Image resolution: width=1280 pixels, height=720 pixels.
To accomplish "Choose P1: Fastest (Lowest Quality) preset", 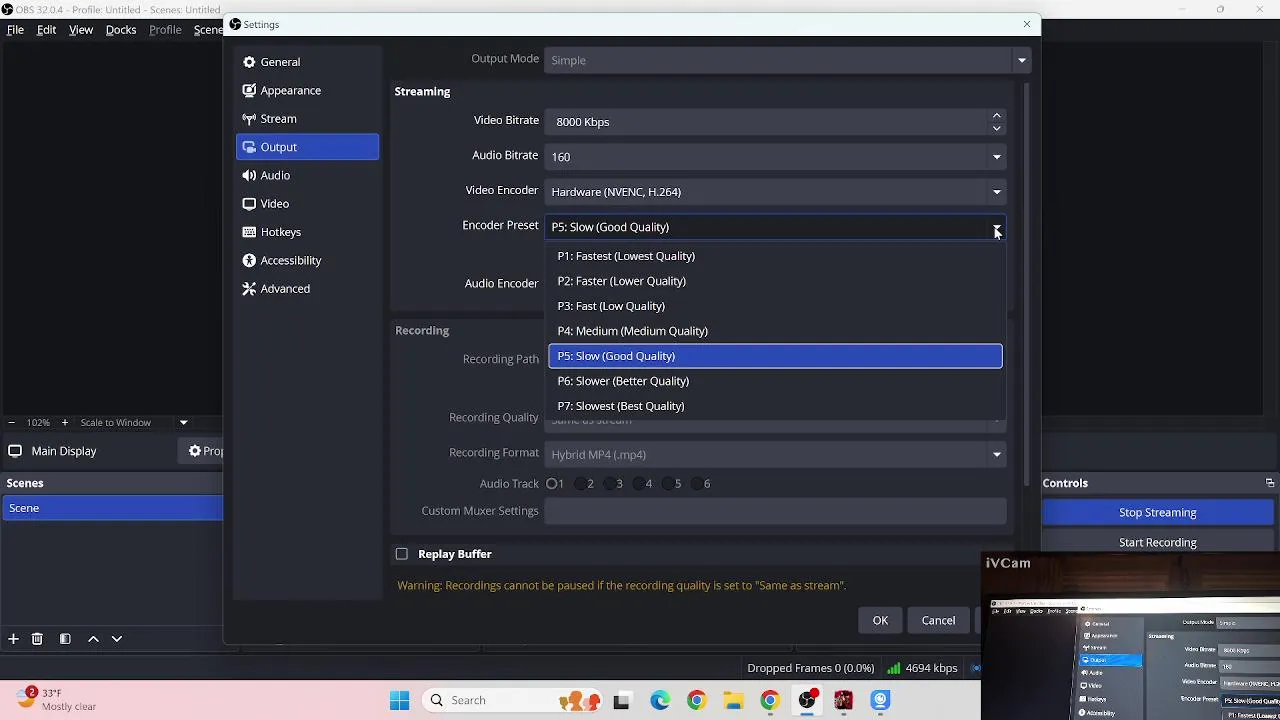I will [x=775, y=256].
